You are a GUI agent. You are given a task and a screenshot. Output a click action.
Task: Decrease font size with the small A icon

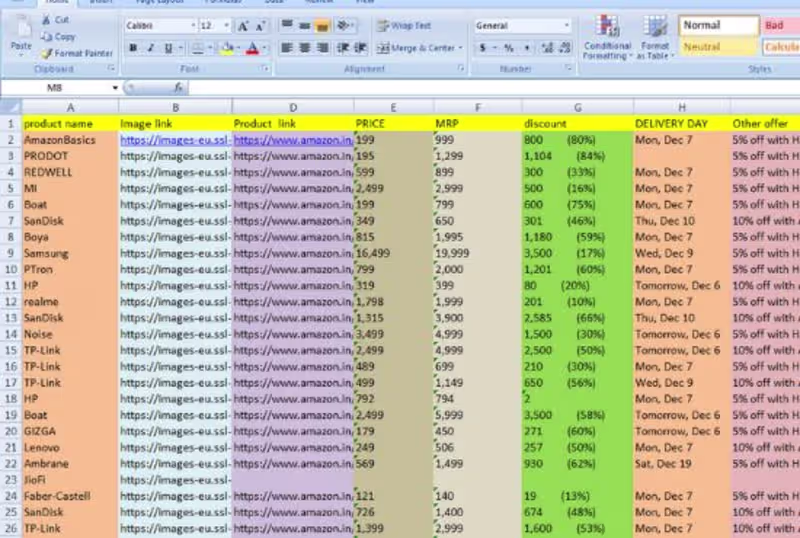click(x=260, y=26)
